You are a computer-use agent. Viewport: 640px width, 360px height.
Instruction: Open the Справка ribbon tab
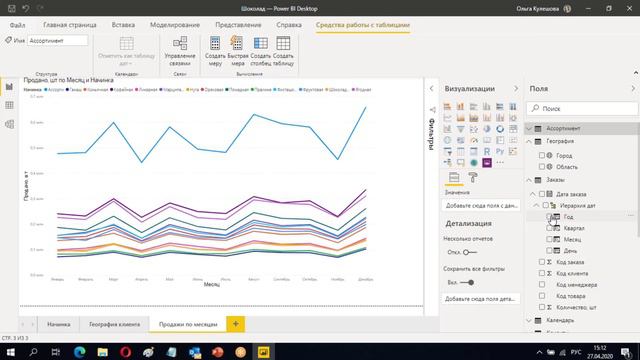click(x=289, y=25)
